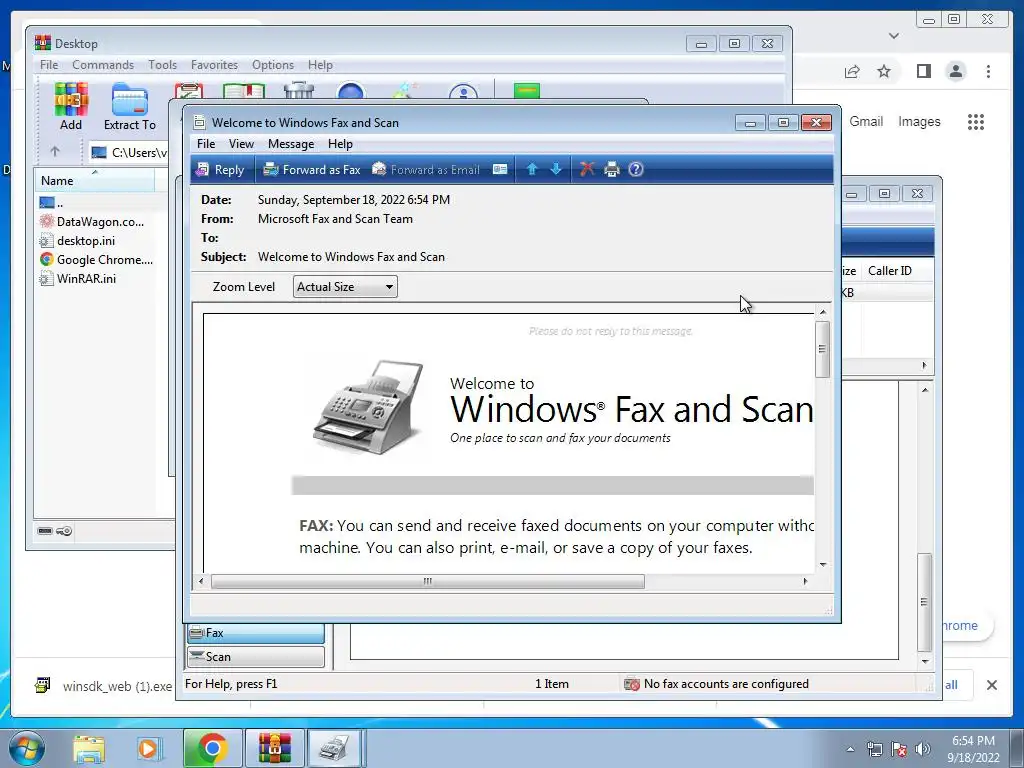Click the WinRAR Add icon
This screenshot has height=768, width=1024.
coord(71,107)
